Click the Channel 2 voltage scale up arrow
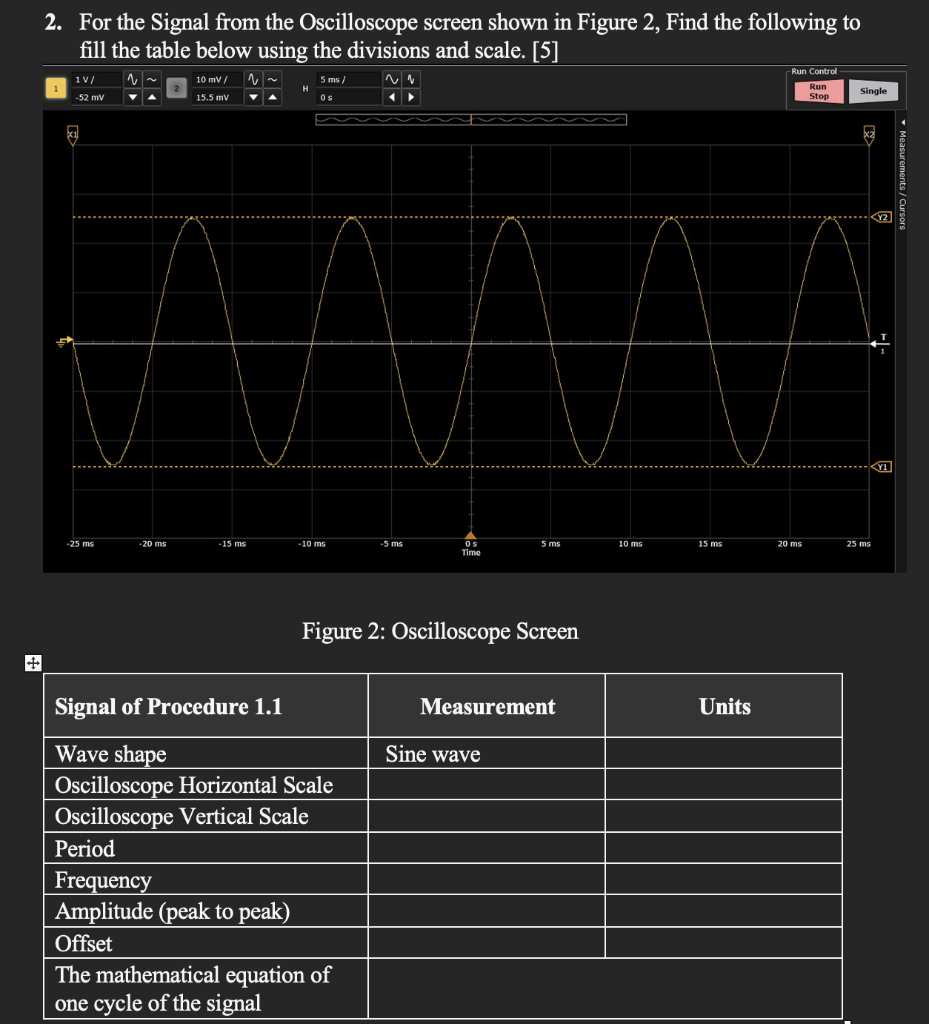Image resolution: width=929 pixels, height=1024 pixels. [273, 95]
